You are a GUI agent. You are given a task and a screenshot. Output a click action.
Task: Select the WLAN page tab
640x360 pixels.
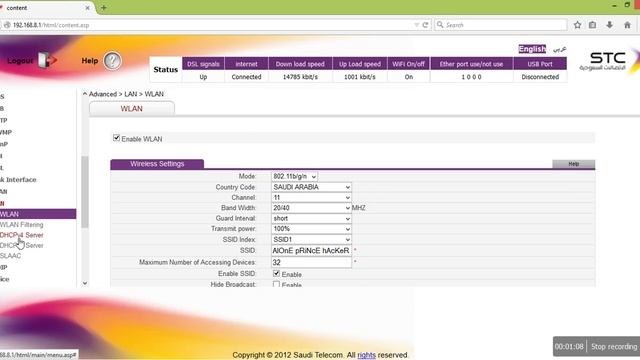(132, 109)
